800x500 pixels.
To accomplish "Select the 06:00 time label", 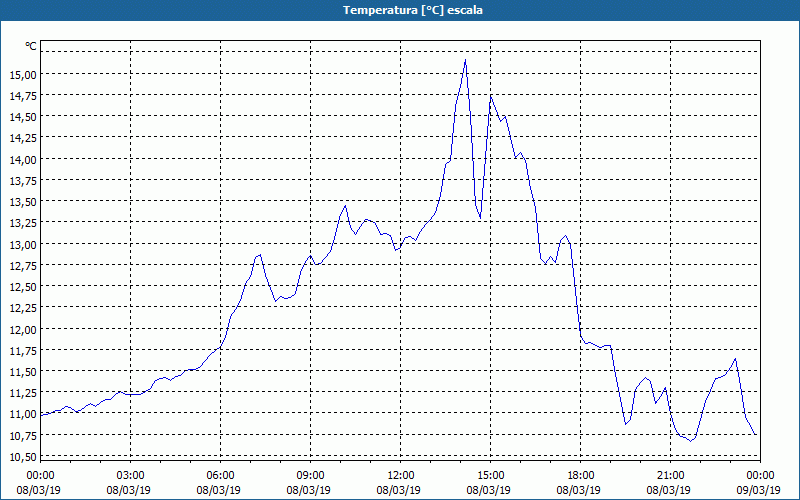I will pos(220,476).
